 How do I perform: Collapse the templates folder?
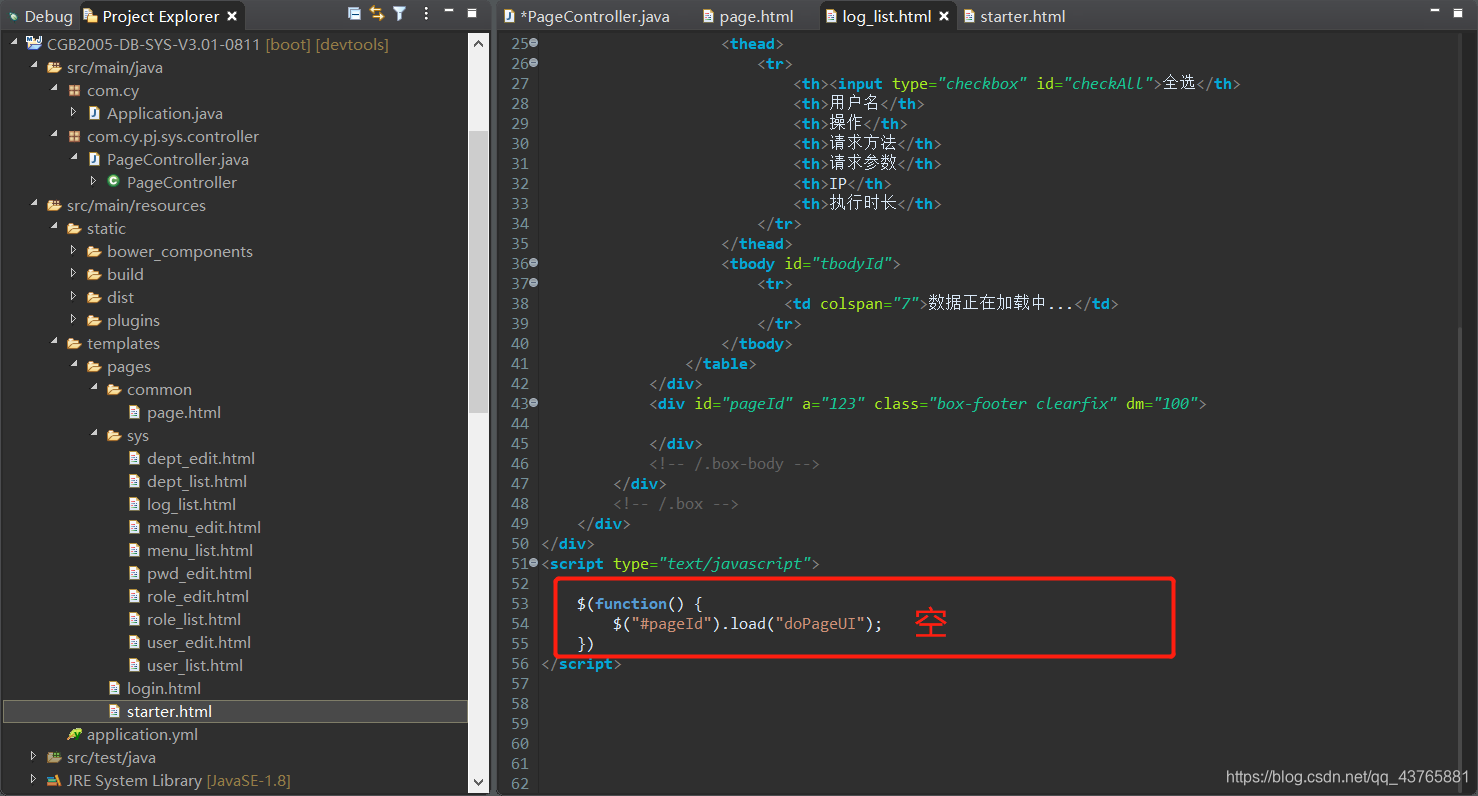point(53,343)
